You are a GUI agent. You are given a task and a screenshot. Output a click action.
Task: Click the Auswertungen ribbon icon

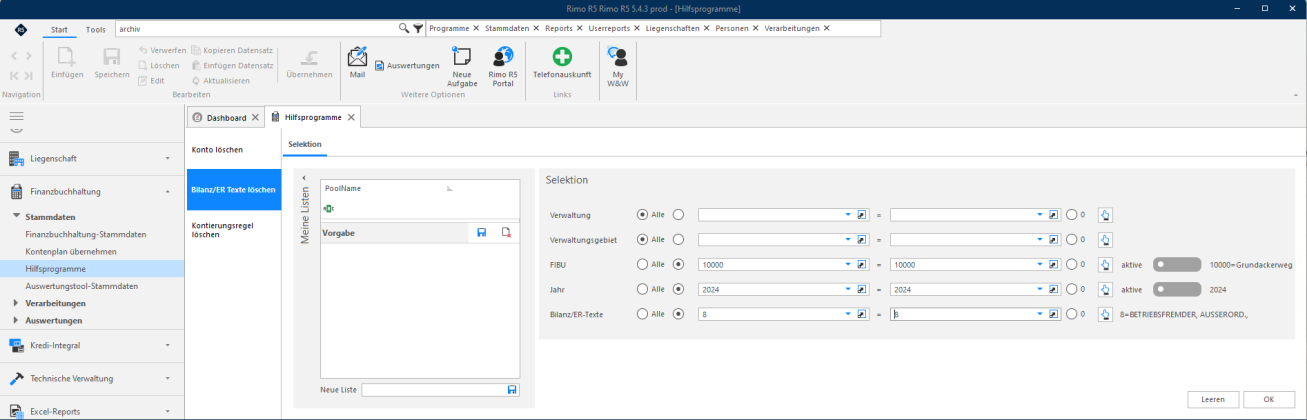click(407, 66)
